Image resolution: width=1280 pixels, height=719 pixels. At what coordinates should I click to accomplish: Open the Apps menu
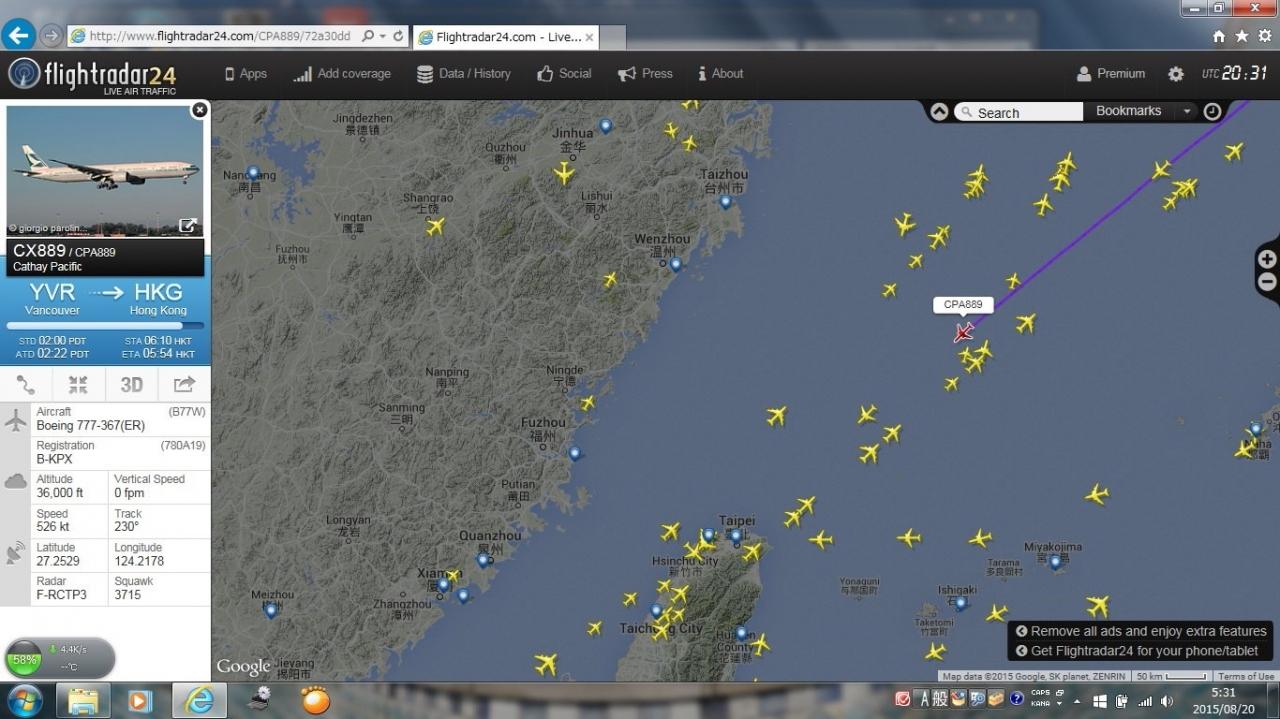pos(245,74)
